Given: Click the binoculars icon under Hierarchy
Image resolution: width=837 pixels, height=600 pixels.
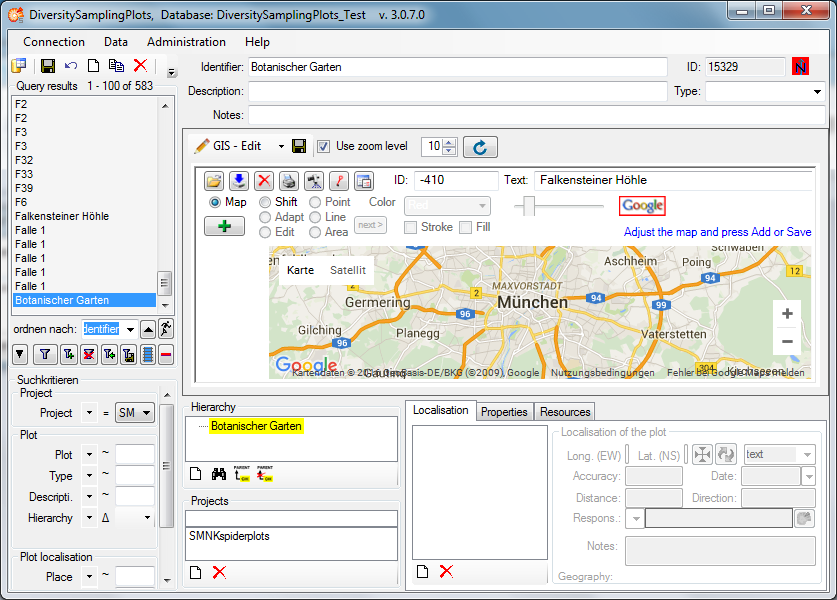Looking at the screenshot, I should click(219, 474).
